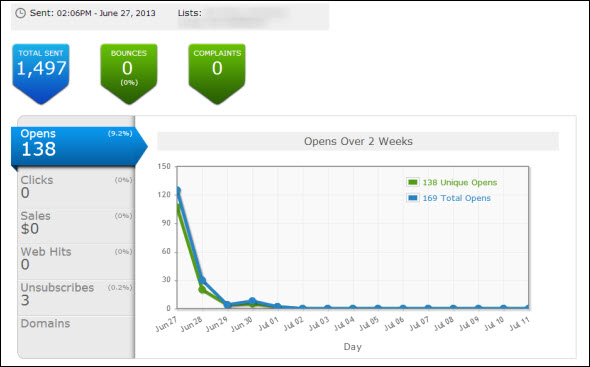Click the Jul 05 data point
Image resolution: width=590 pixels, height=367 pixels.
(378, 308)
